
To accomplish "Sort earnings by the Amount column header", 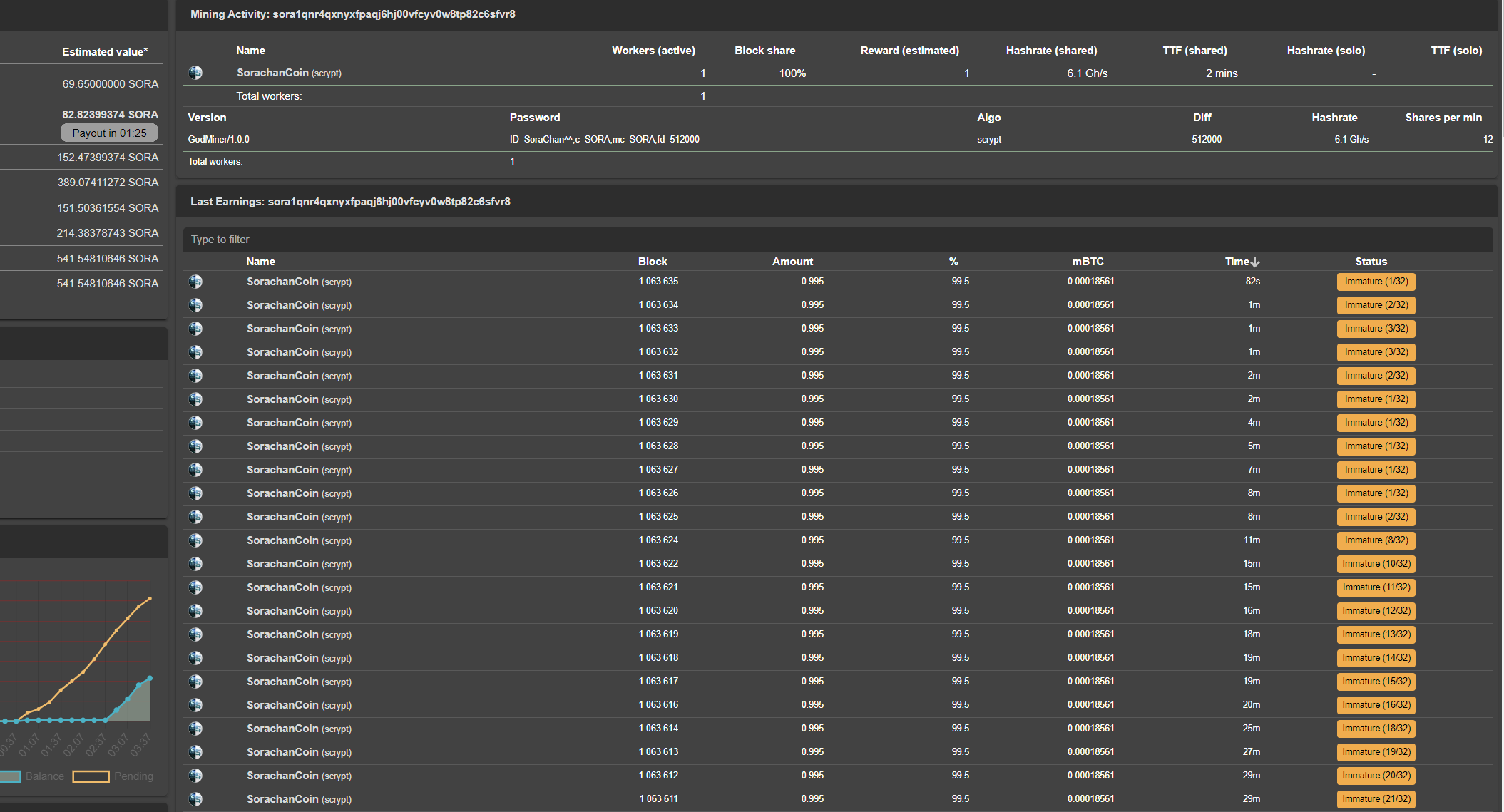I will [792, 262].
